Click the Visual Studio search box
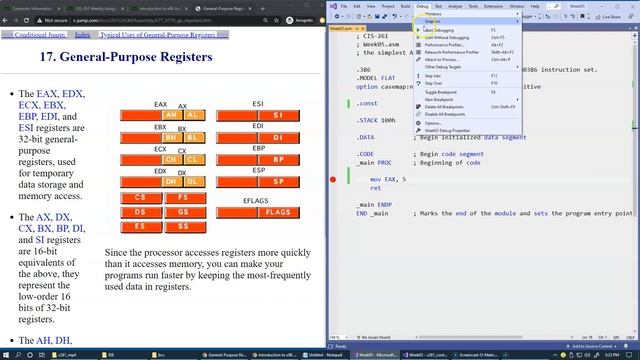Screen dimensions: 640x360 click(x=553, y=6)
